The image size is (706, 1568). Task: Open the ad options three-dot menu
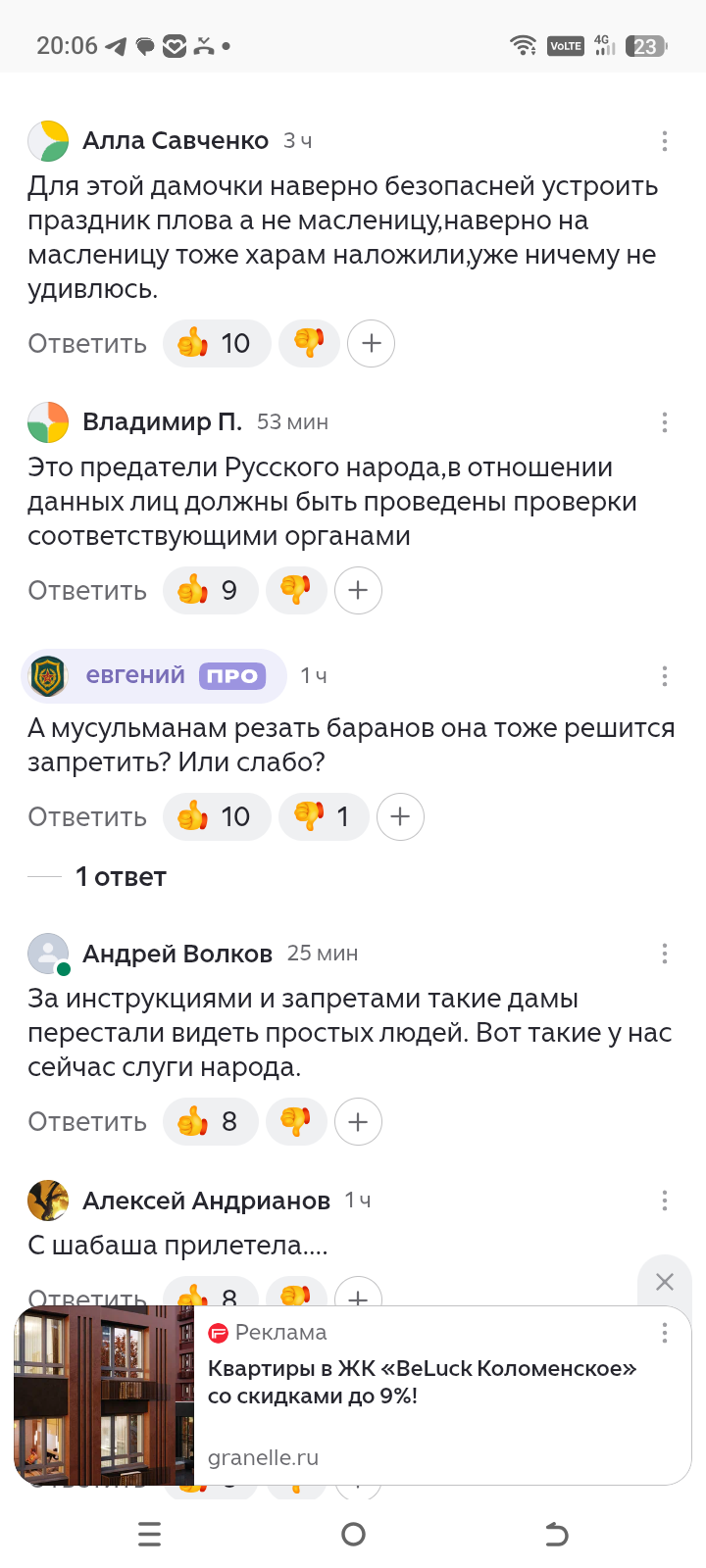(665, 1333)
